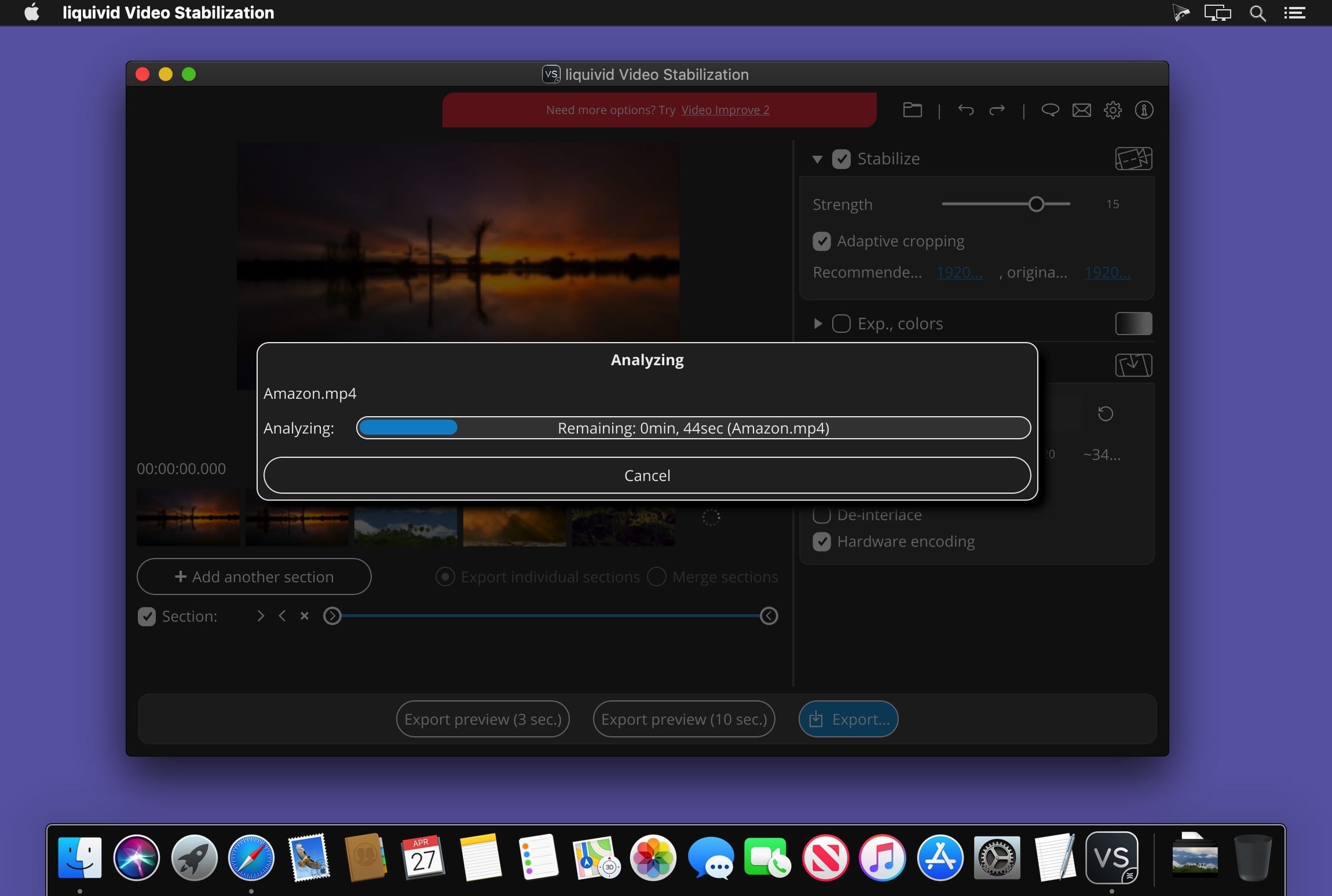Toggle the Adaptive cropping checkbox
This screenshot has width=1332, height=896.
tap(821, 241)
